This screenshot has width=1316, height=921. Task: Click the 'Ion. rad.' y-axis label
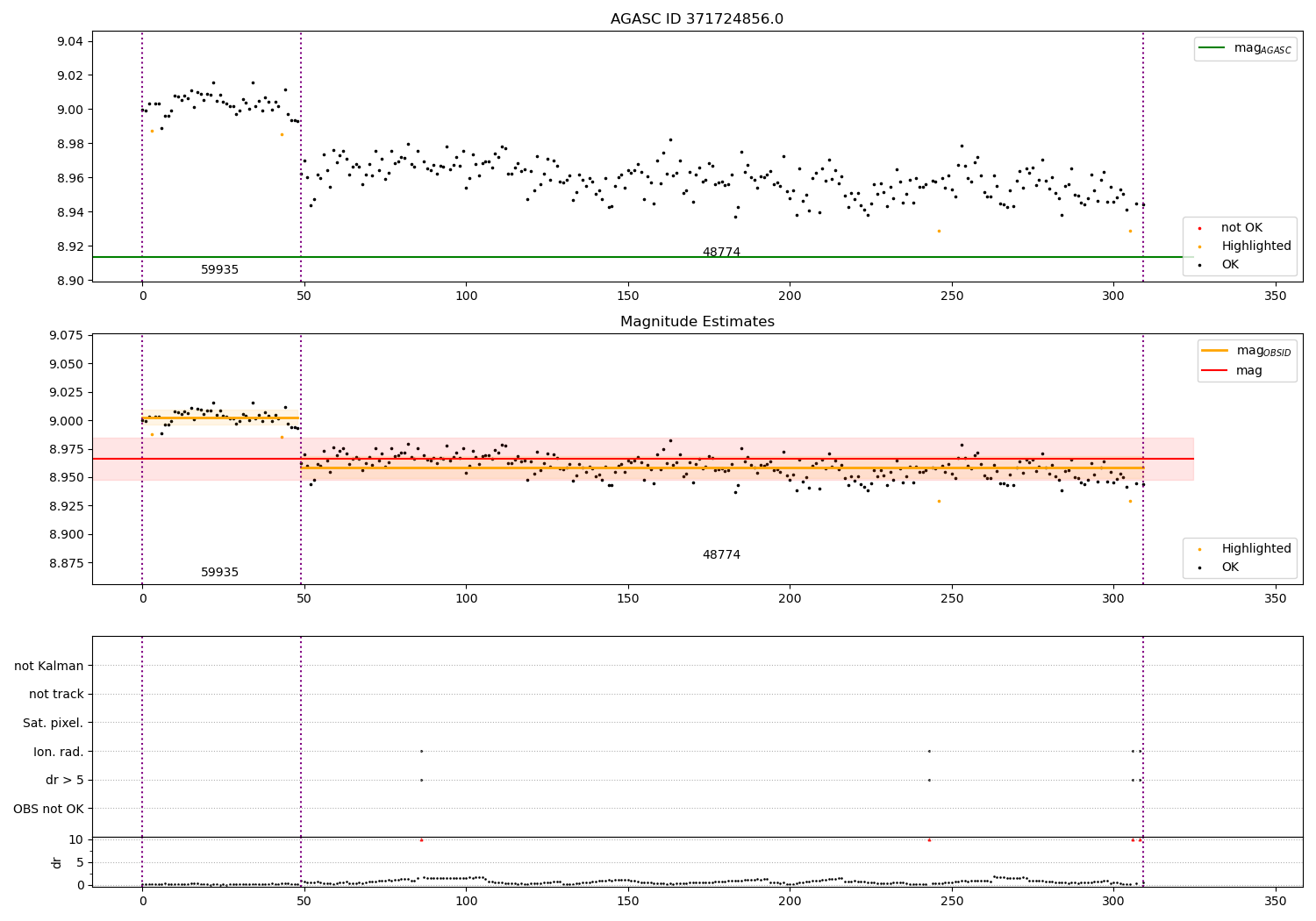59,752
